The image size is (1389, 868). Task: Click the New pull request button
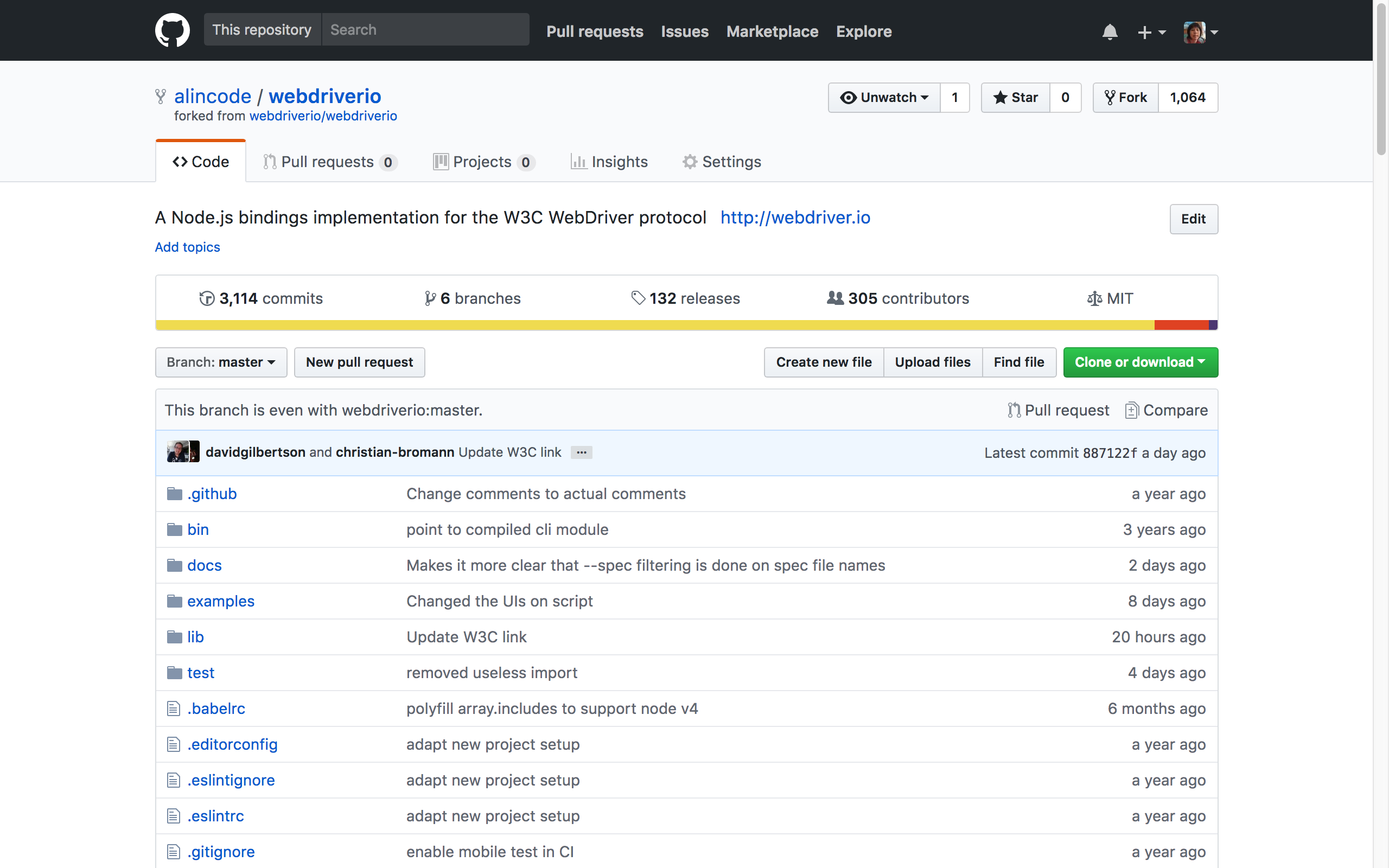point(359,362)
